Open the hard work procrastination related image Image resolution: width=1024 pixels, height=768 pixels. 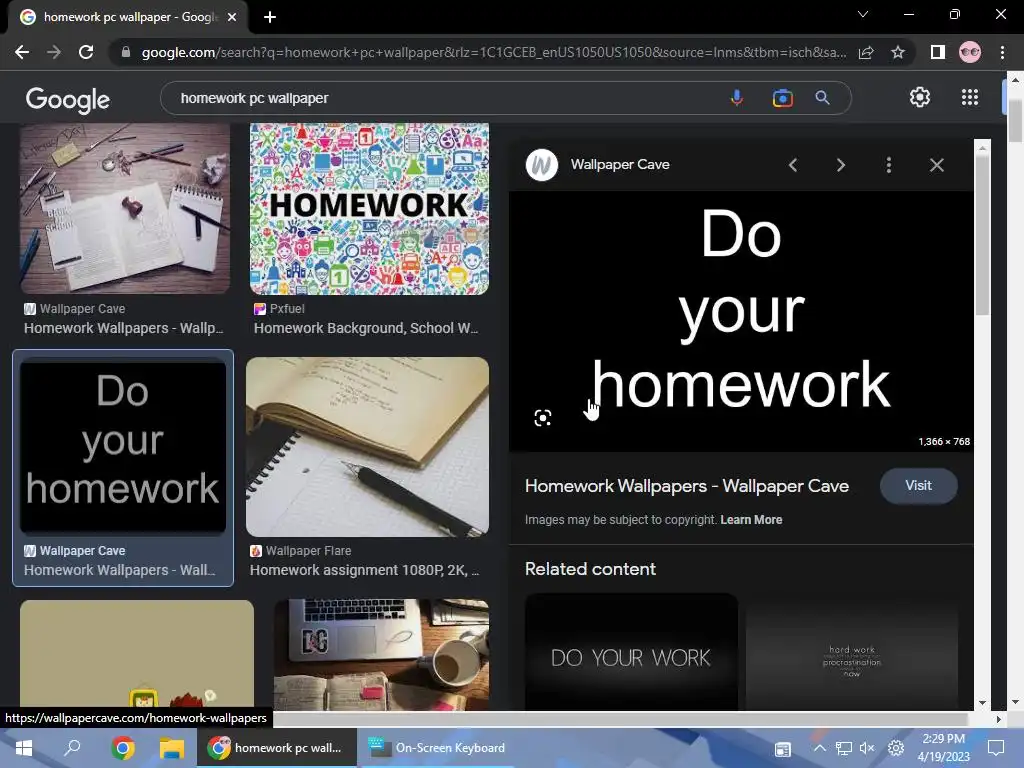(852, 652)
